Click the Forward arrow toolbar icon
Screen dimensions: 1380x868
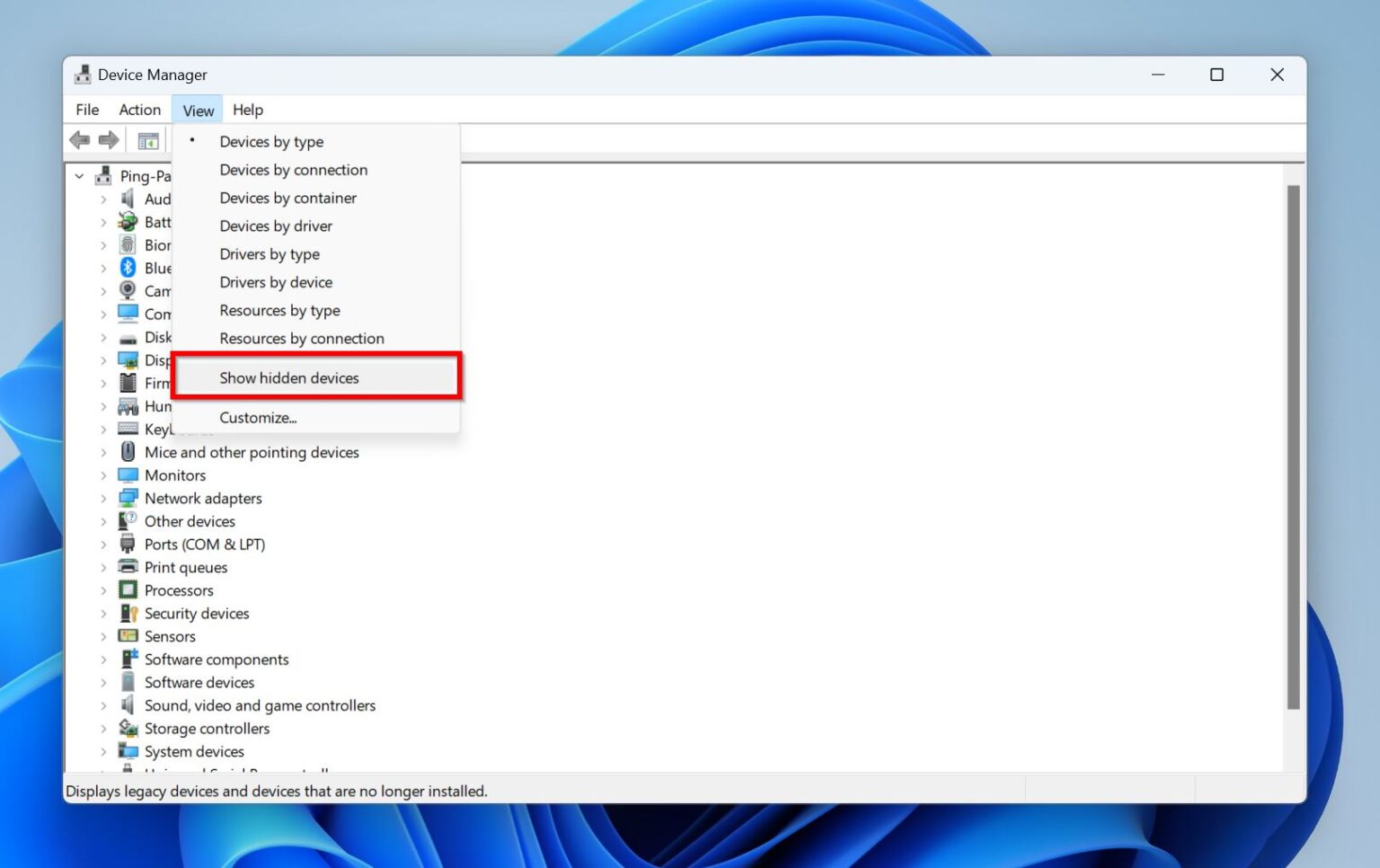click(109, 140)
